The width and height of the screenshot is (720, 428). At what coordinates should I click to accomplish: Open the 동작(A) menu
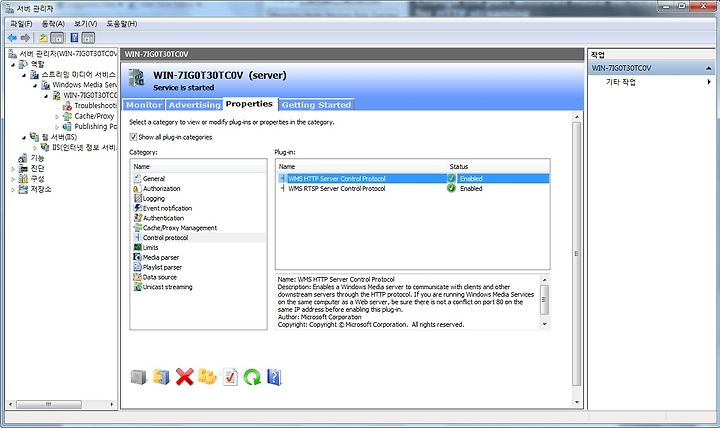(53, 23)
